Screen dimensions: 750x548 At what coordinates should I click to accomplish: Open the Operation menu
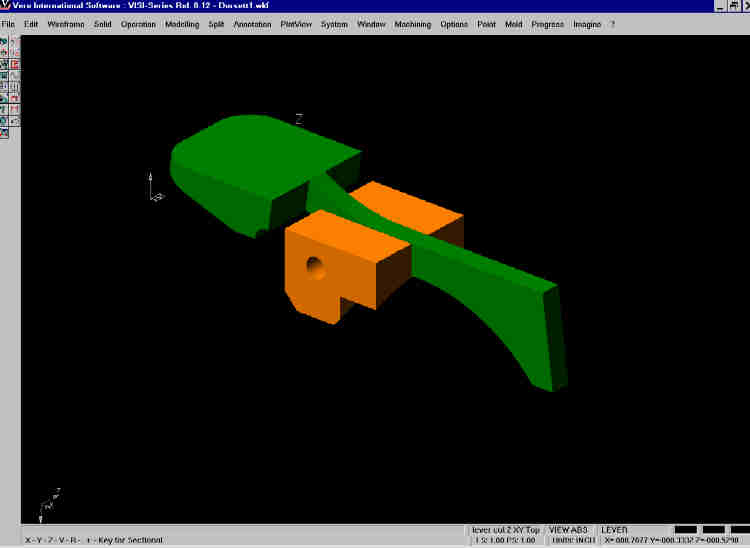(x=138, y=24)
